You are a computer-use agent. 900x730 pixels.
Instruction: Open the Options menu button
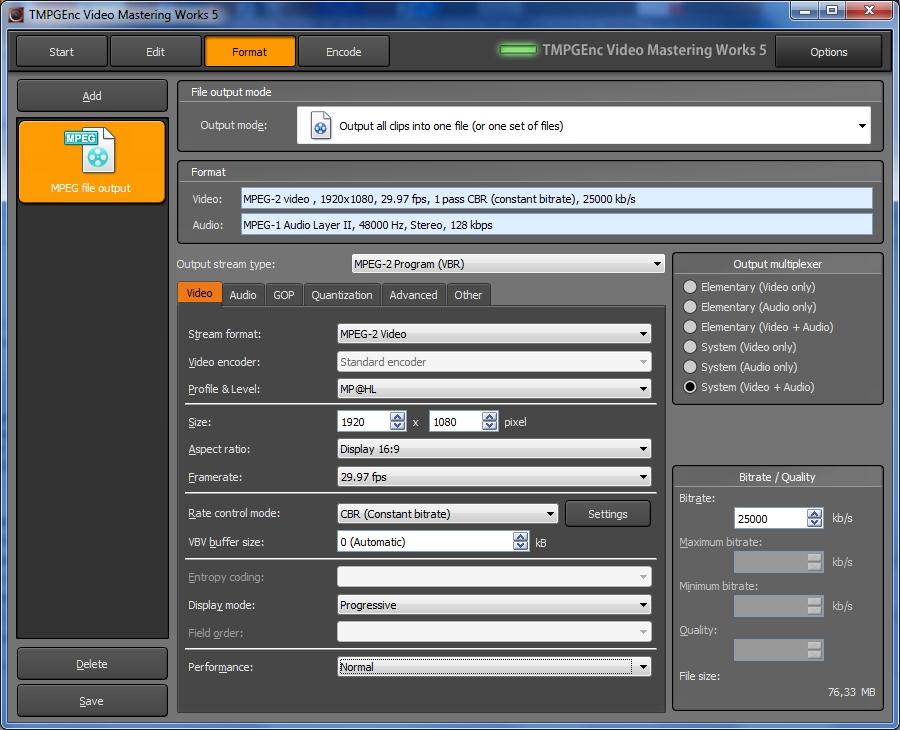tap(829, 52)
